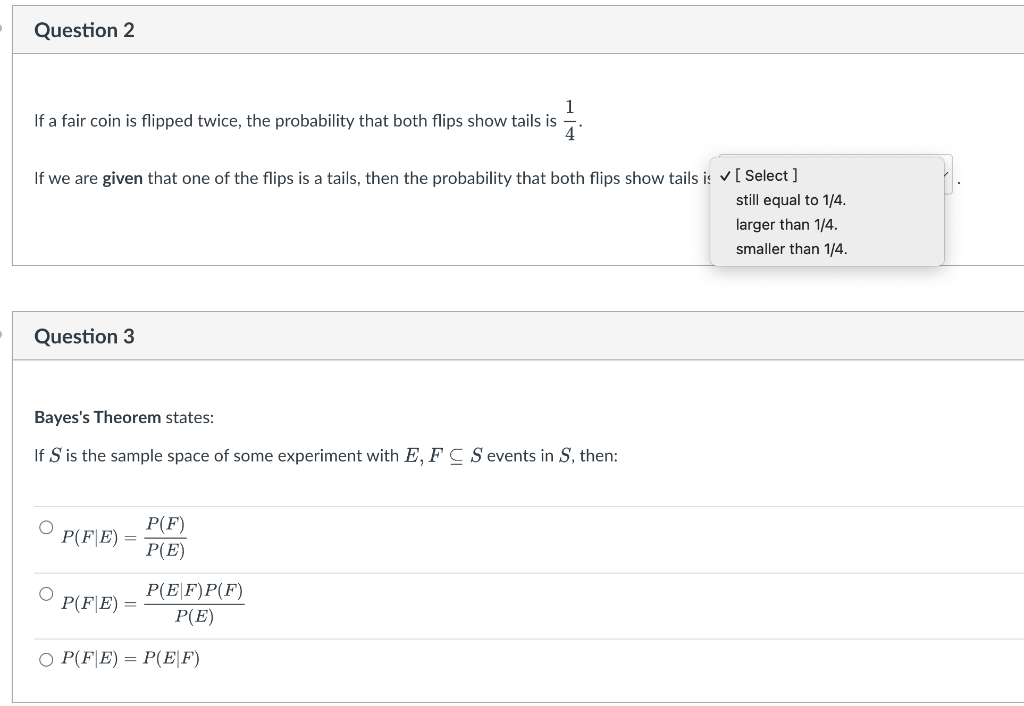Click the second formula text in Question 3
Screen dimensions: 1024x706
[154, 603]
